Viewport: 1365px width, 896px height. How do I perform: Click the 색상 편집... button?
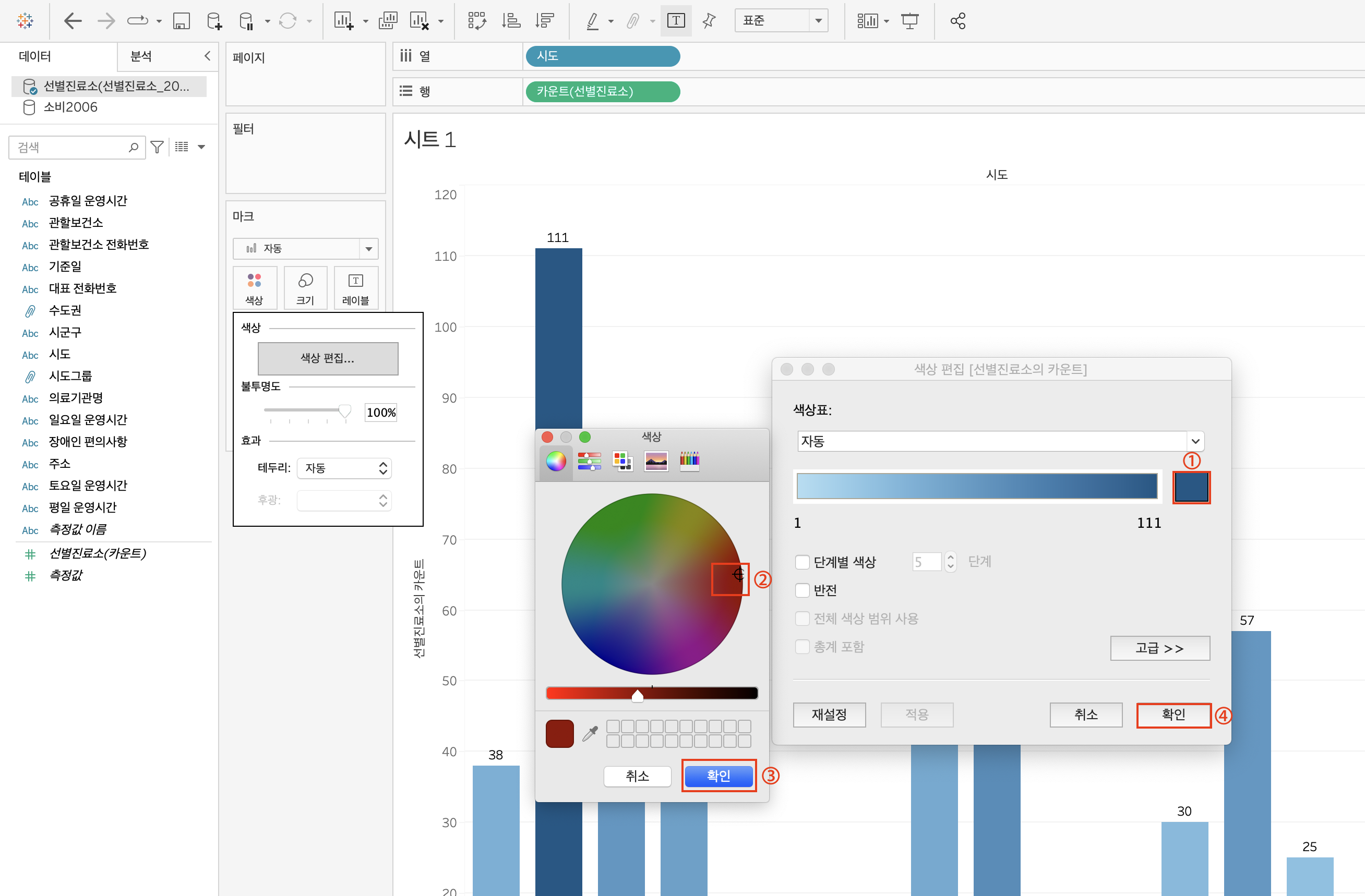coord(328,358)
